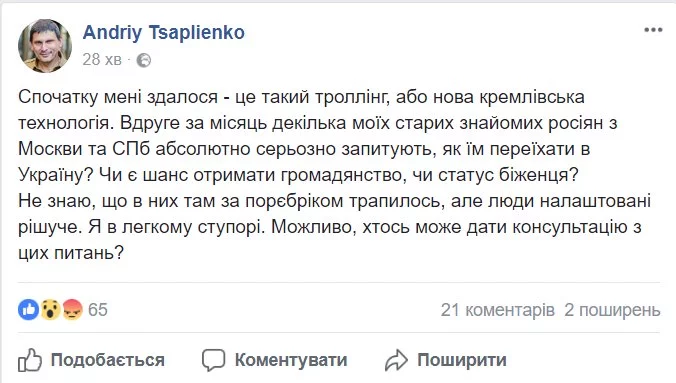The height and width of the screenshot is (383, 676).
Task: Click the Wow reaction emoji
Action: [x=50, y=309]
